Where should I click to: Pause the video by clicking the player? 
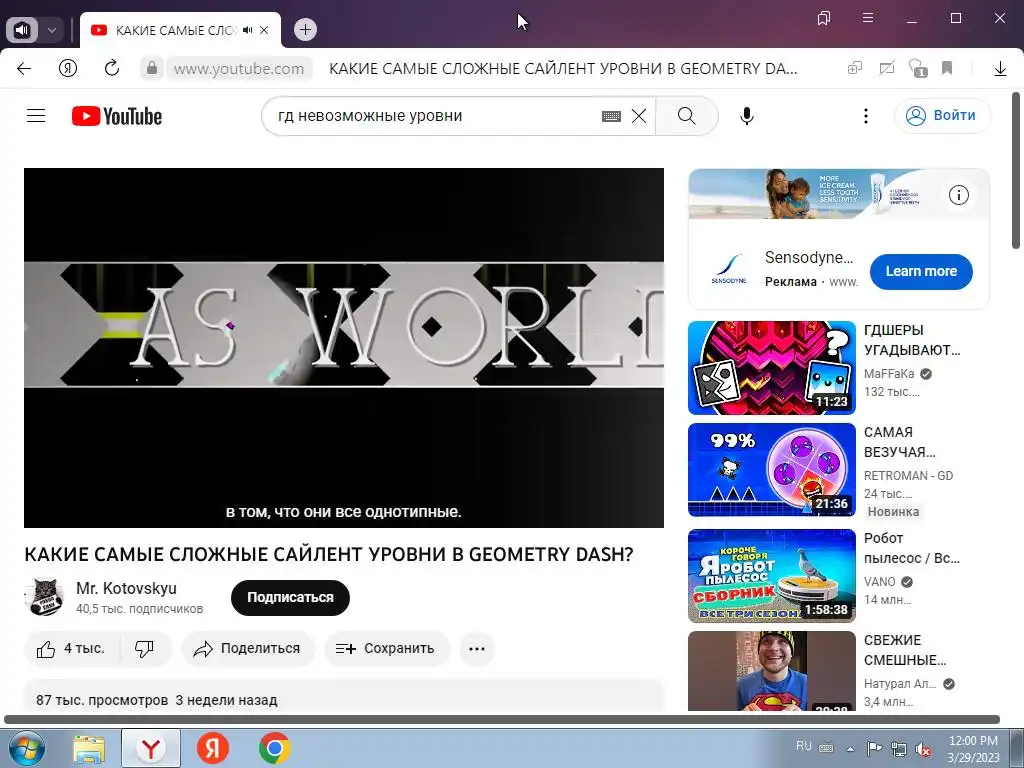point(344,347)
